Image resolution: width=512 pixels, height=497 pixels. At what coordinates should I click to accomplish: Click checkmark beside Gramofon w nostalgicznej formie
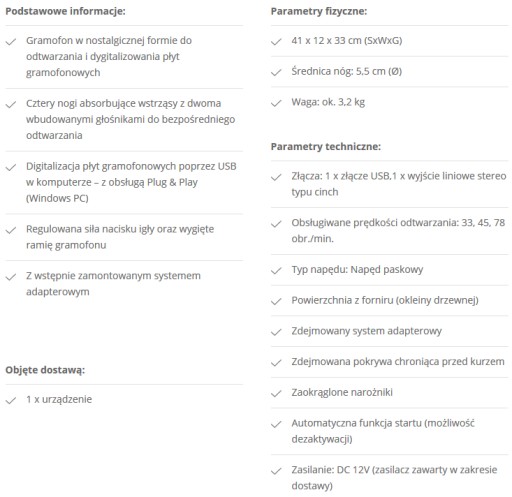tap(11, 42)
